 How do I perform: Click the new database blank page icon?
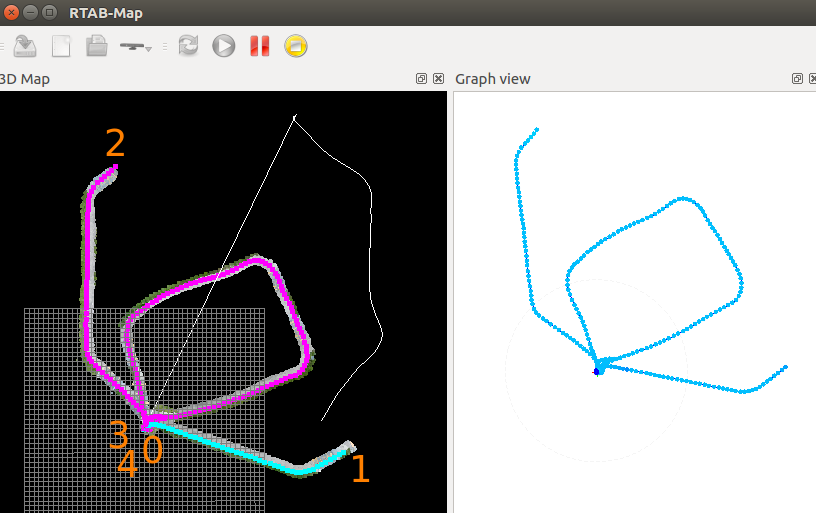pos(61,46)
